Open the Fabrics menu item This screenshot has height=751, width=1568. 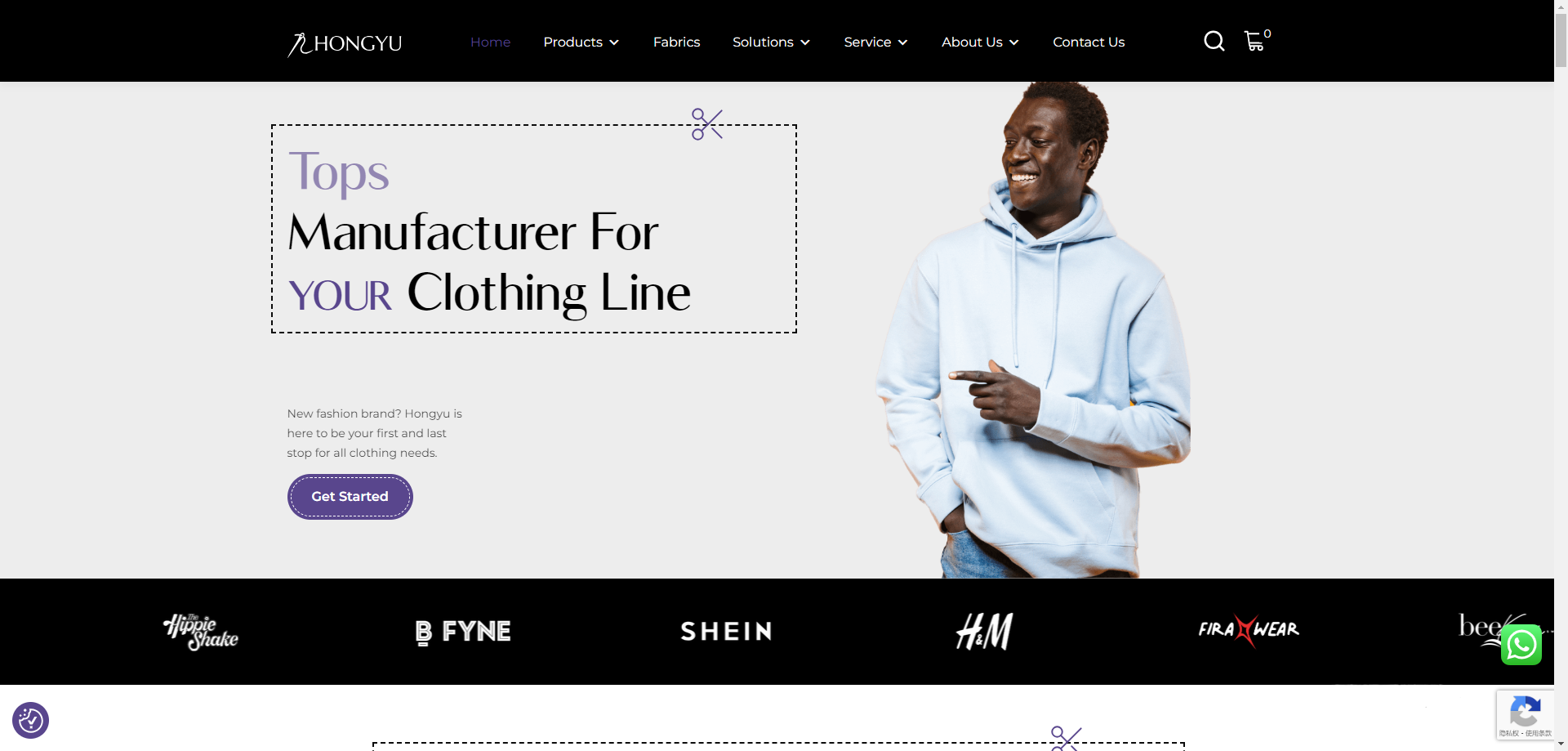click(676, 42)
